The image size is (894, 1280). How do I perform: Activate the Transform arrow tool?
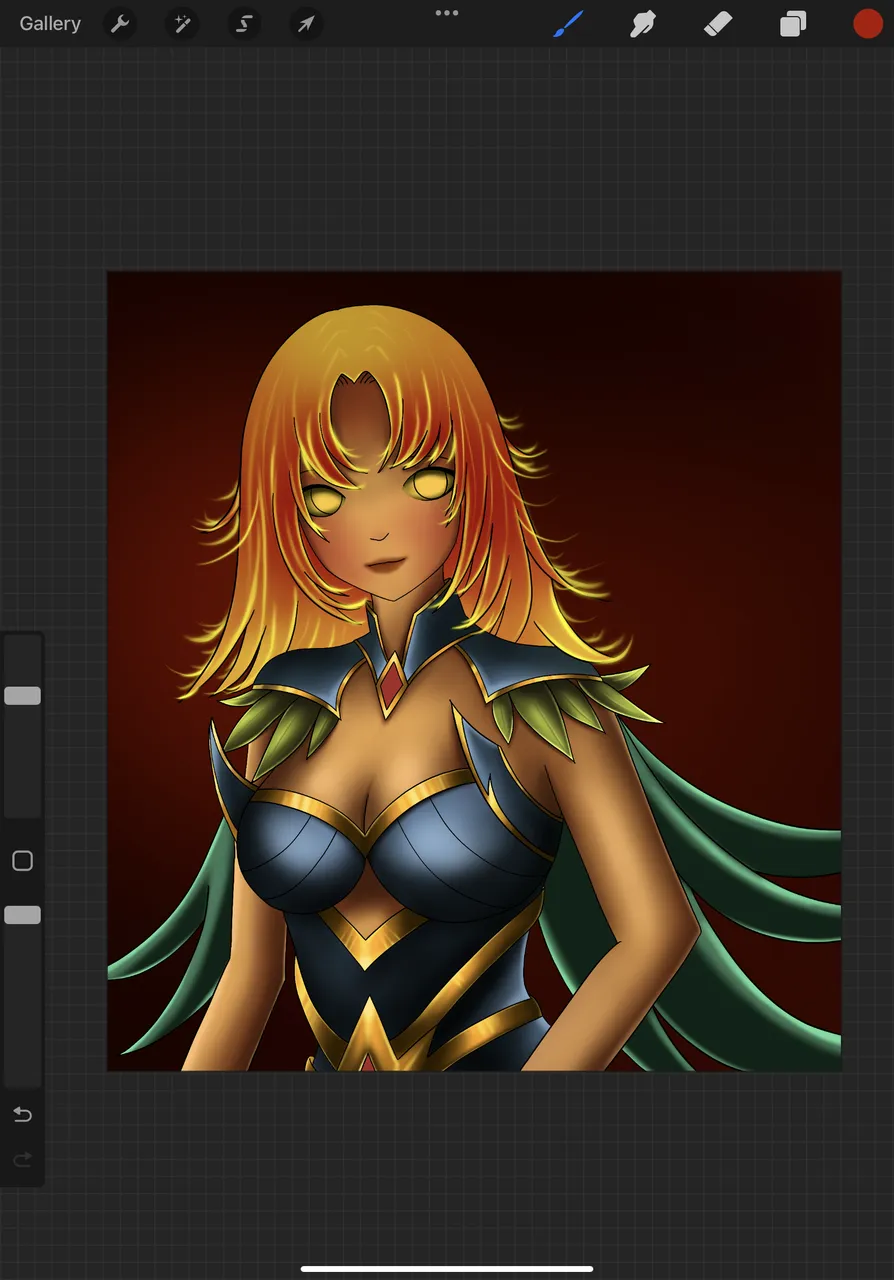click(306, 24)
